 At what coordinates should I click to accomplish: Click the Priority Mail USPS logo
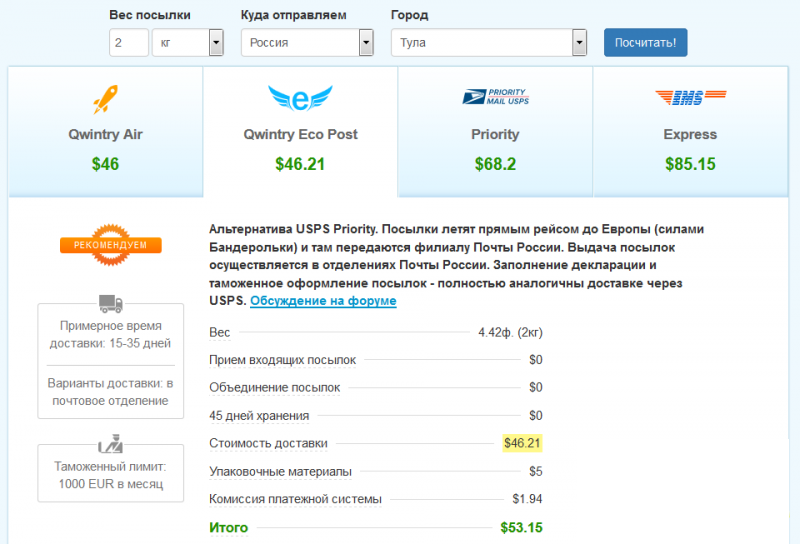(x=495, y=96)
